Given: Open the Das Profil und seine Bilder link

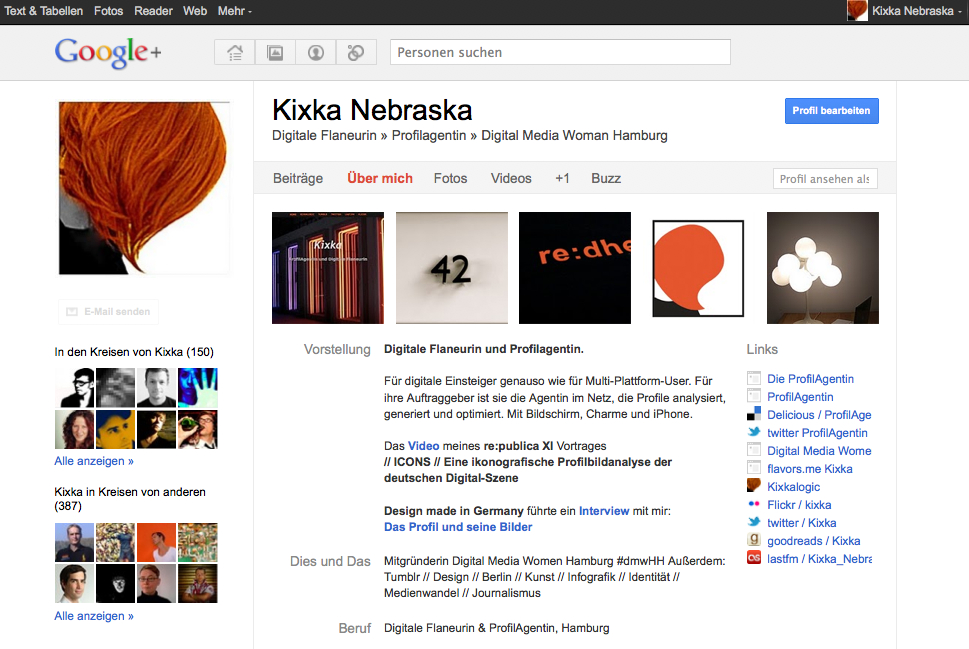Looking at the screenshot, I should [x=458, y=527].
